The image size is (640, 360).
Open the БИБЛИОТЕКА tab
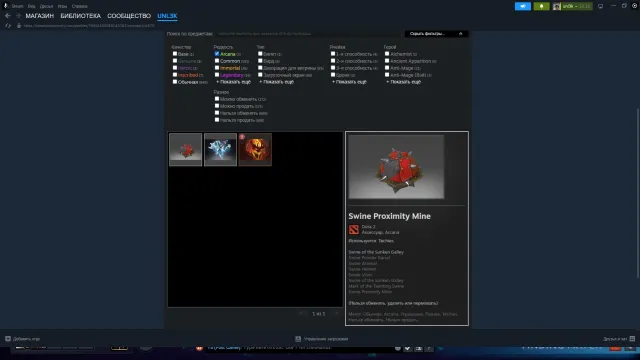point(80,16)
